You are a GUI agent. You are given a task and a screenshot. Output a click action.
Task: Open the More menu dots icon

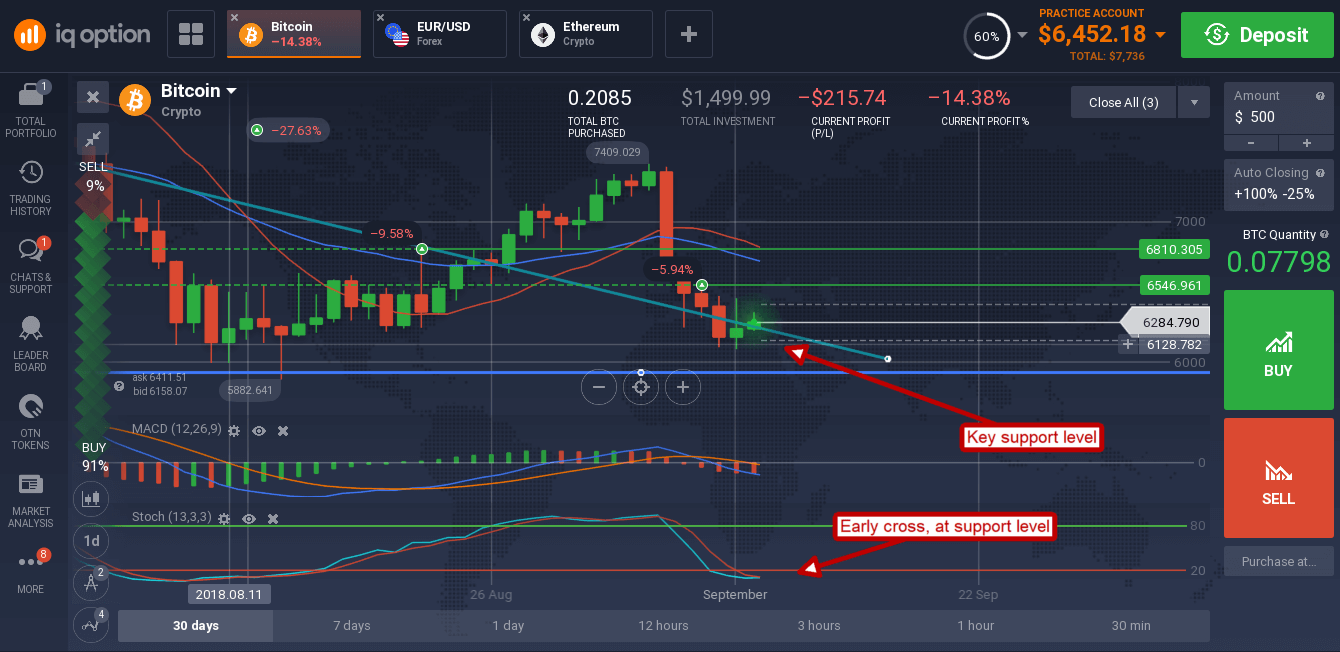31,562
